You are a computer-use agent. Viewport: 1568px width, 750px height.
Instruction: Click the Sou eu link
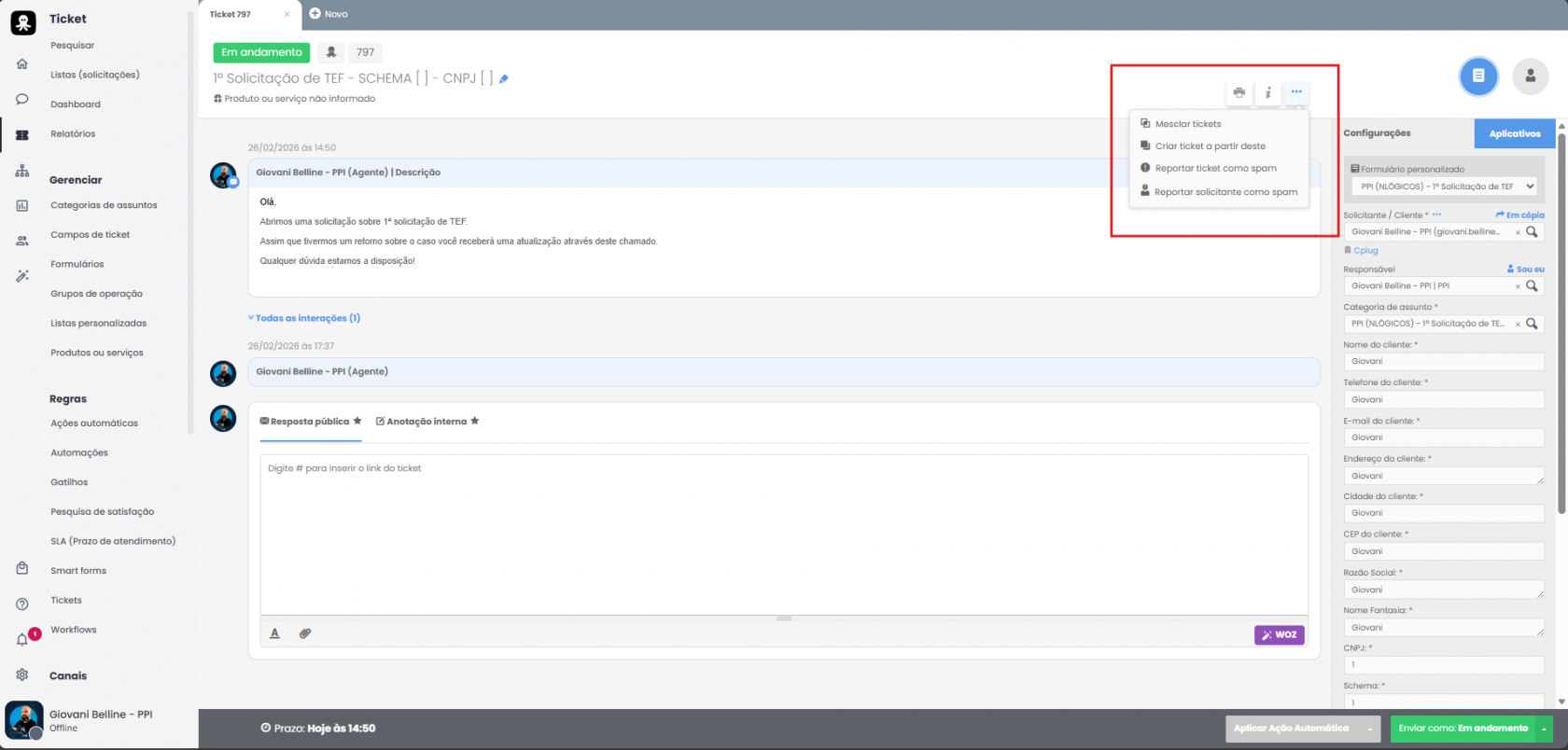tap(1526, 269)
